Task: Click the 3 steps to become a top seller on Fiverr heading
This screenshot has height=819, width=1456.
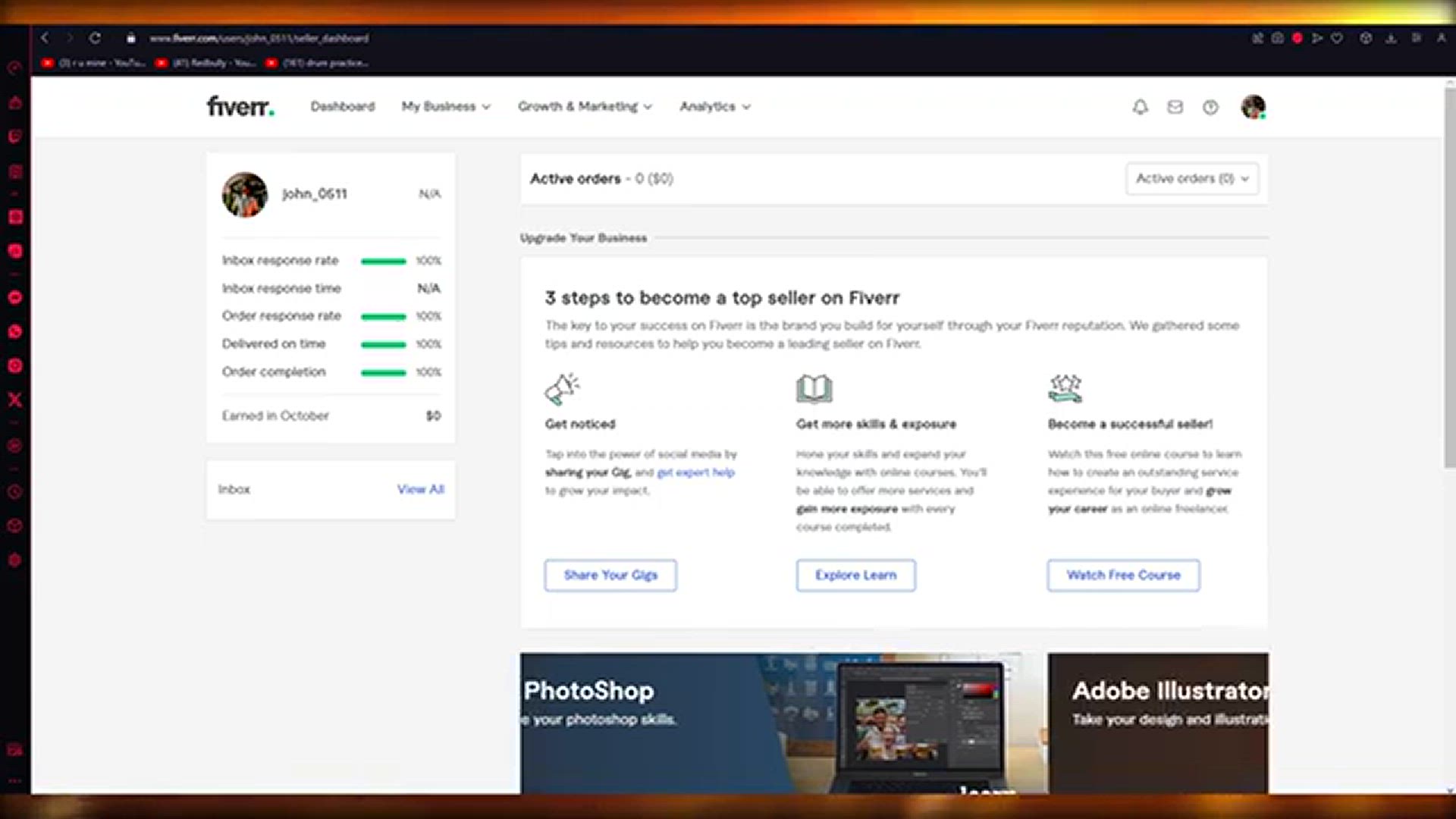Action: pyautogui.click(x=722, y=298)
